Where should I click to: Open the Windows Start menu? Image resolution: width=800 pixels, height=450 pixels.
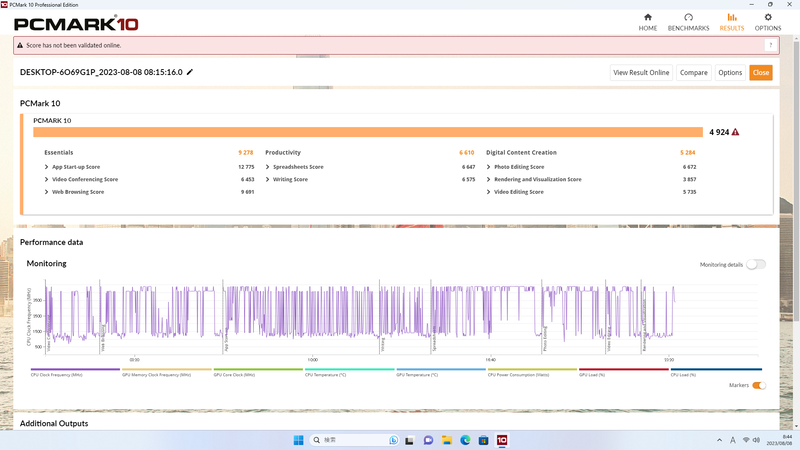[x=298, y=440]
